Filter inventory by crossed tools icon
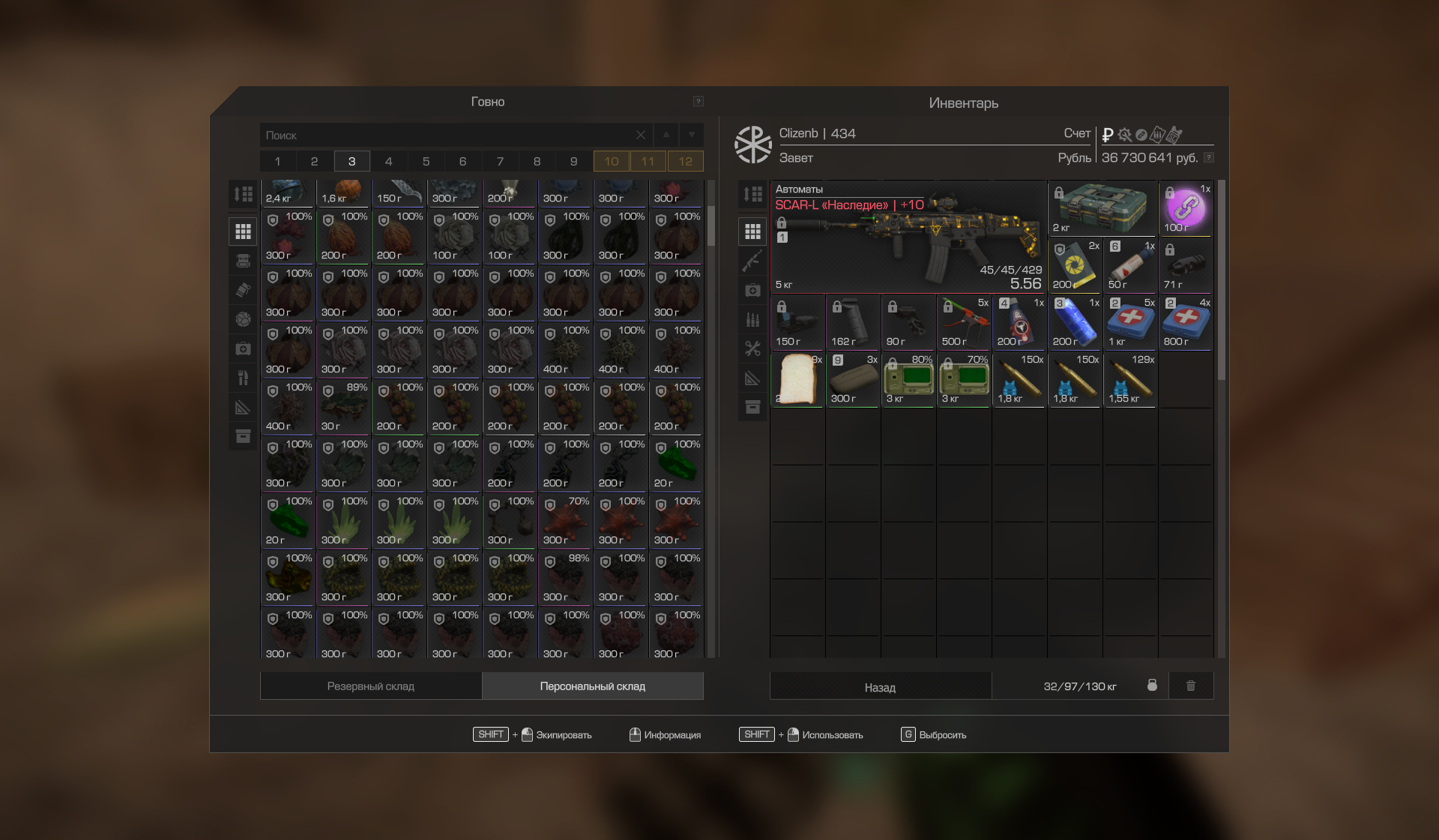This screenshot has height=840, width=1439. (752, 348)
